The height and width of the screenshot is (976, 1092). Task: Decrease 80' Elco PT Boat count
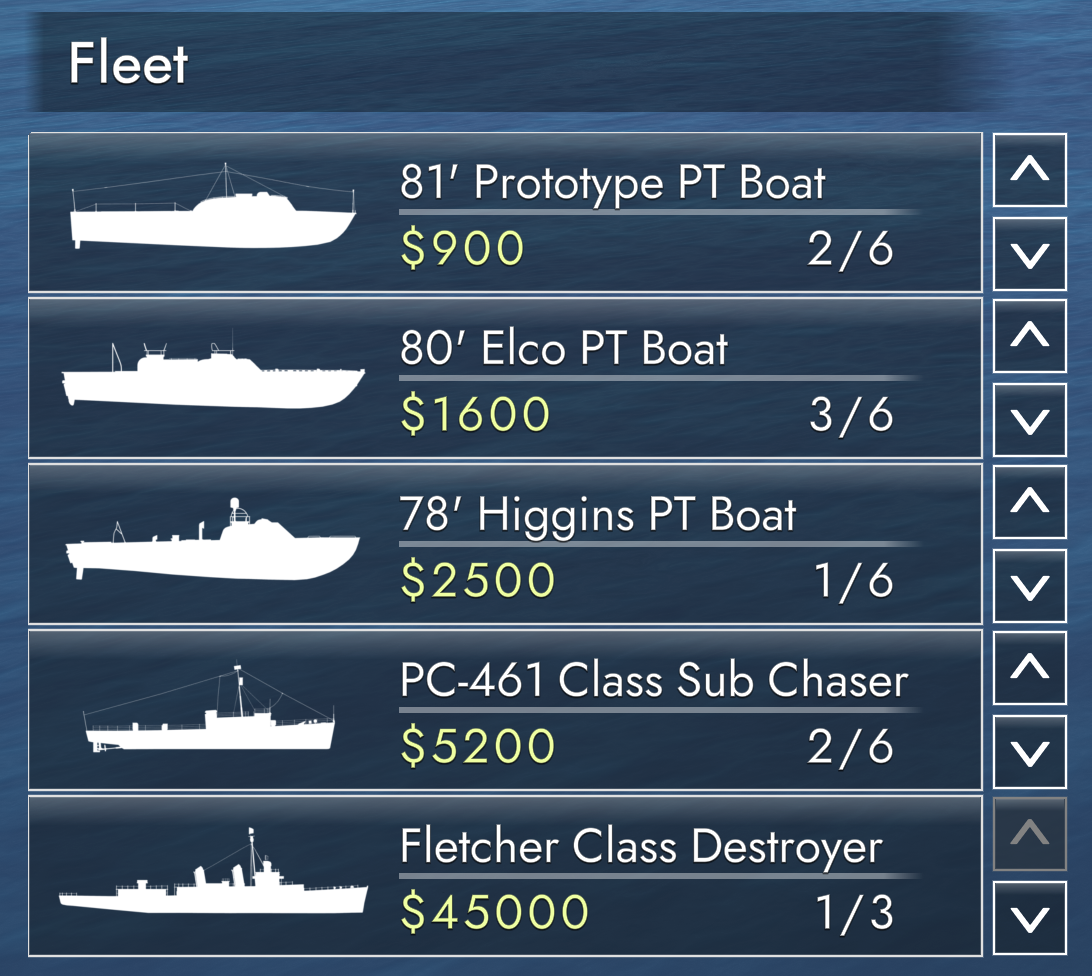click(x=1029, y=420)
